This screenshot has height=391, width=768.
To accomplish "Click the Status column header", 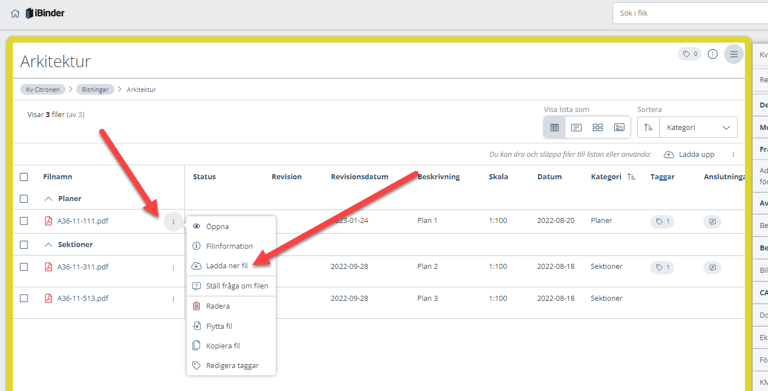I will [x=204, y=177].
